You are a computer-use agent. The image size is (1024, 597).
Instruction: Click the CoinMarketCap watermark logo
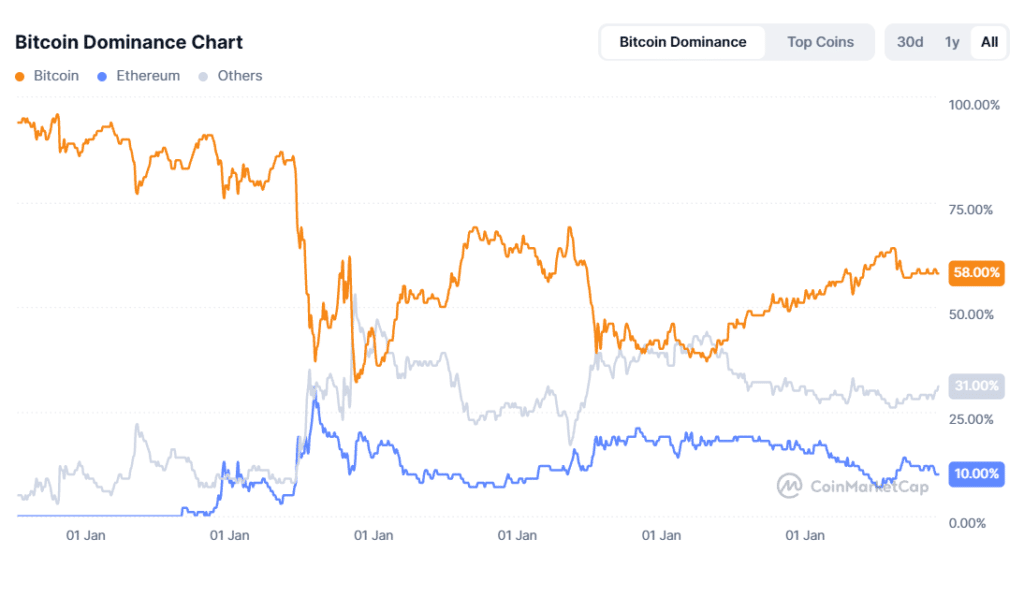pos(789,486)
